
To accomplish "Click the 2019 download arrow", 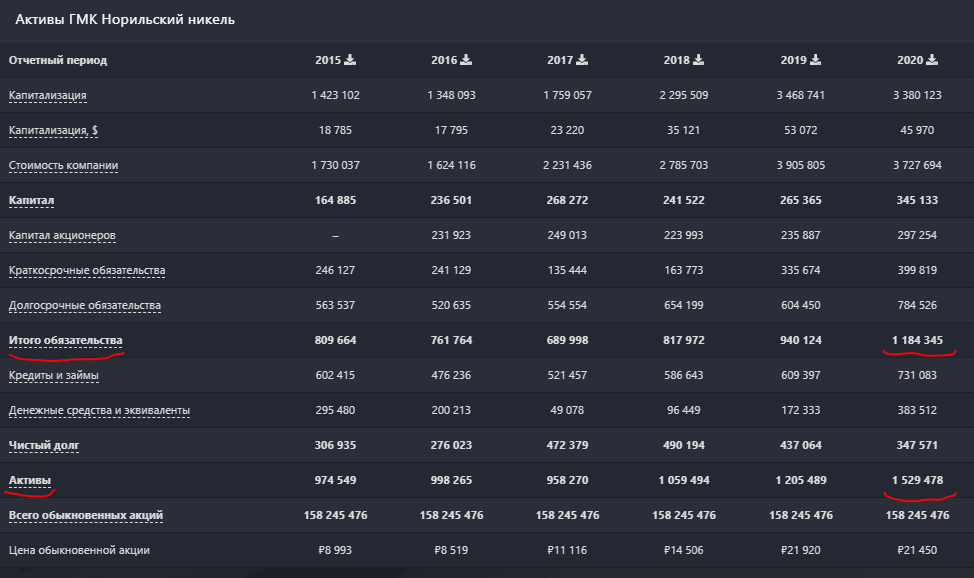I will [x=816, y=60].
